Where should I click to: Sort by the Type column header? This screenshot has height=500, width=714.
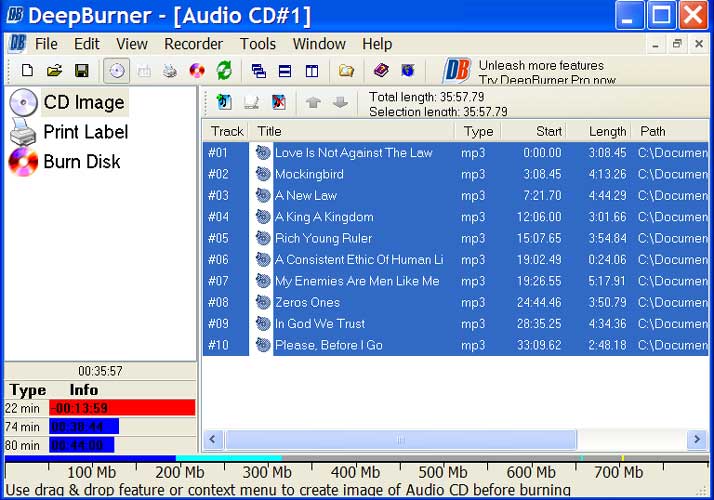click(x=478, y=131)
